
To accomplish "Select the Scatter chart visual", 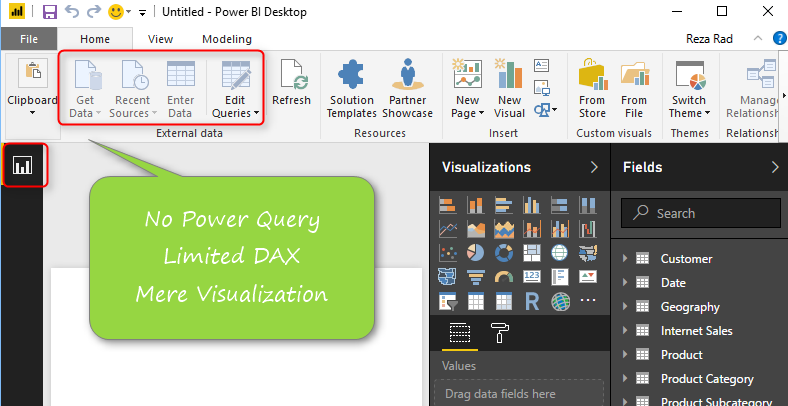I will click(x=448, y=253).
